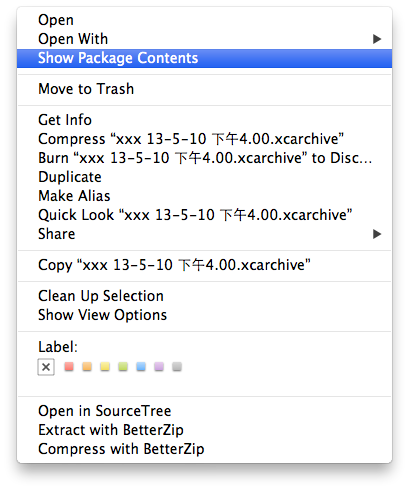The image size is (409, 490).
Task: Select the green label color
Action: tap(123, 367)
